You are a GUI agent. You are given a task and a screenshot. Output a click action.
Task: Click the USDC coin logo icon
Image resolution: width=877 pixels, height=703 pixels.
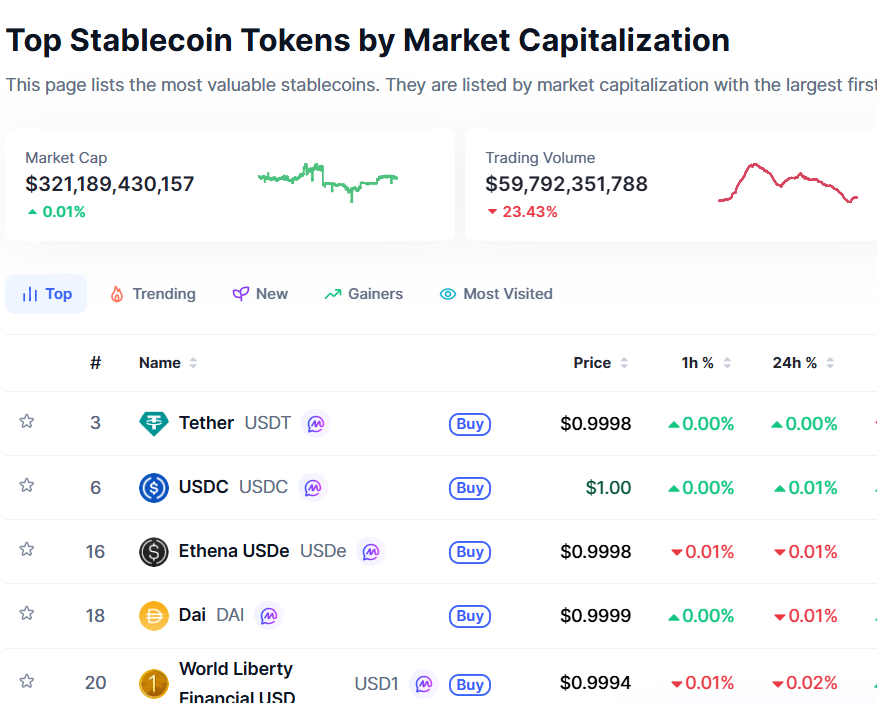pyautogui.click(x=154, y=488)
